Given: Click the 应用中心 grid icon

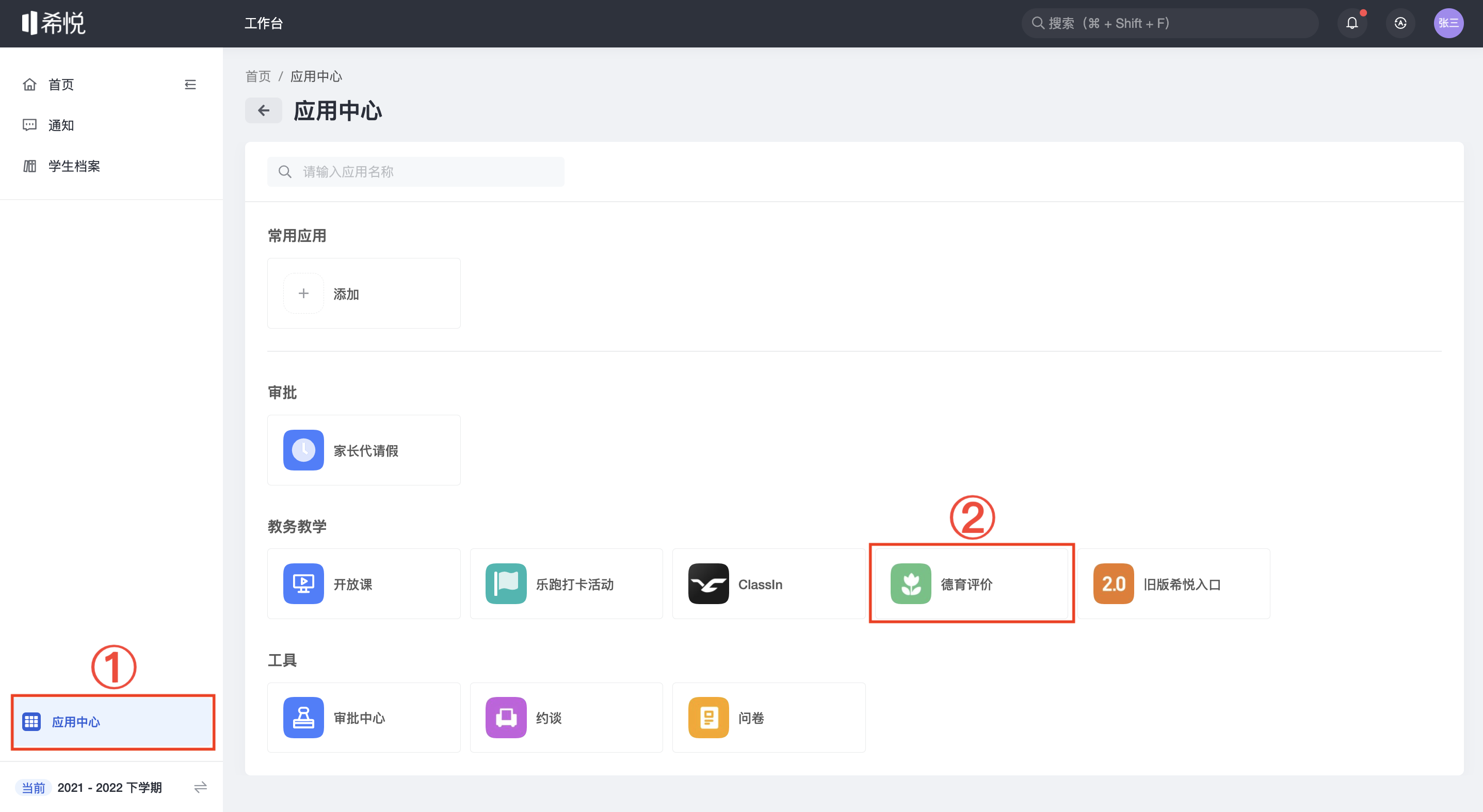Looking at the screenshot, I should coord(31,722).
